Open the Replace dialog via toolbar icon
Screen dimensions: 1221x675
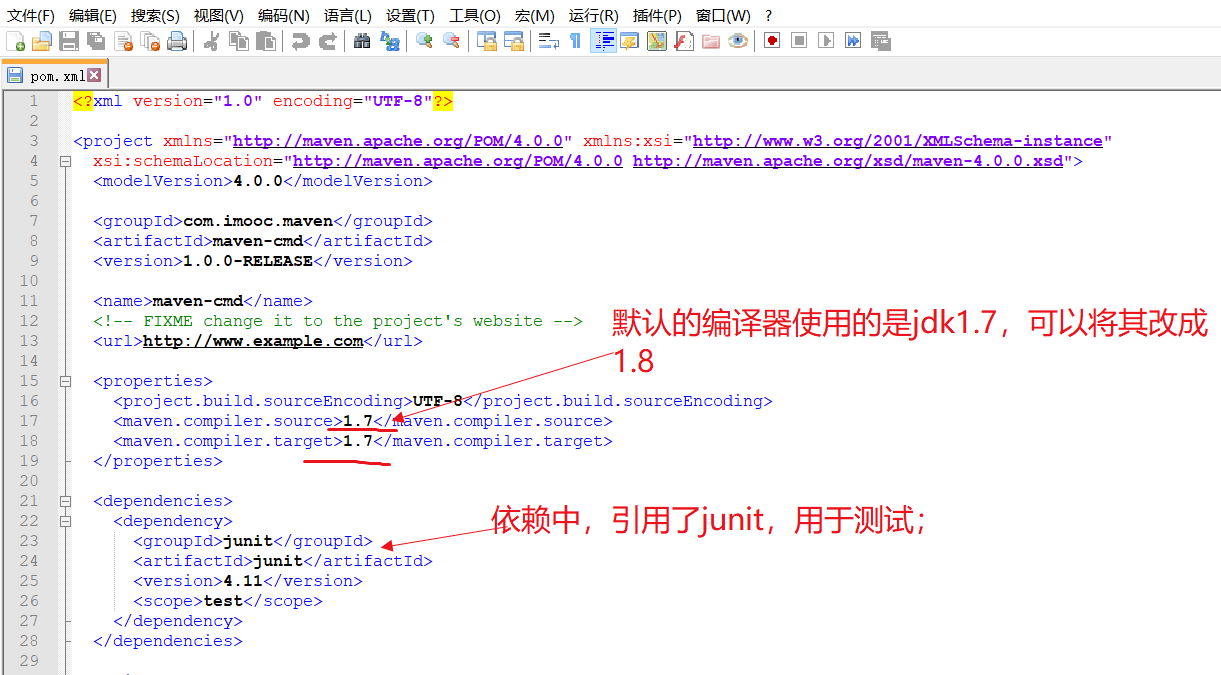389,40
